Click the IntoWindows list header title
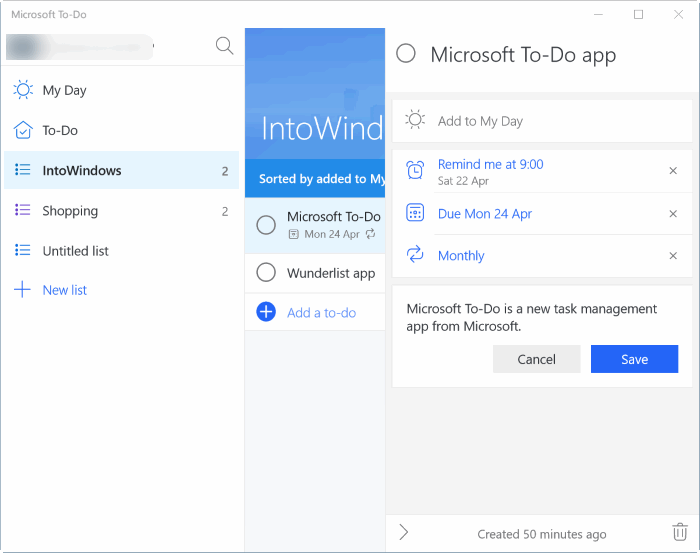 [321, 129]
